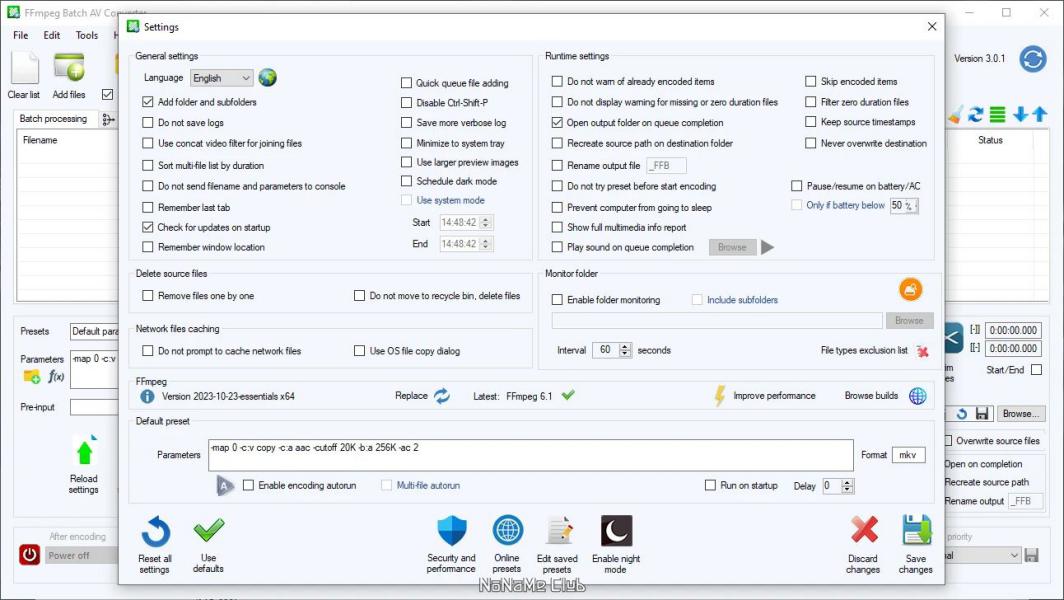Click the Enable night mode moon icon
This screenshot has height=600, width=1064.
click(616, 531)
